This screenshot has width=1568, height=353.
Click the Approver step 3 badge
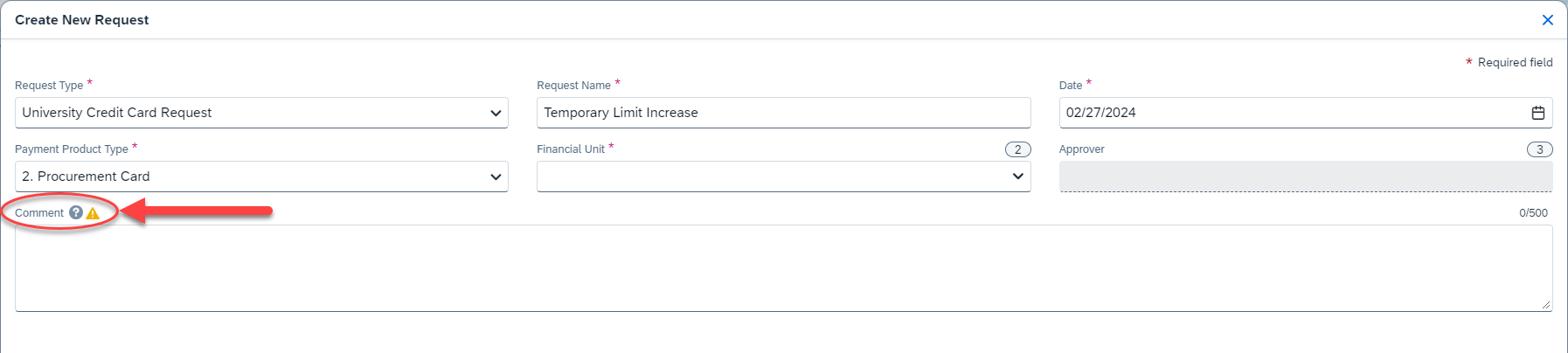pos(1539,149)
